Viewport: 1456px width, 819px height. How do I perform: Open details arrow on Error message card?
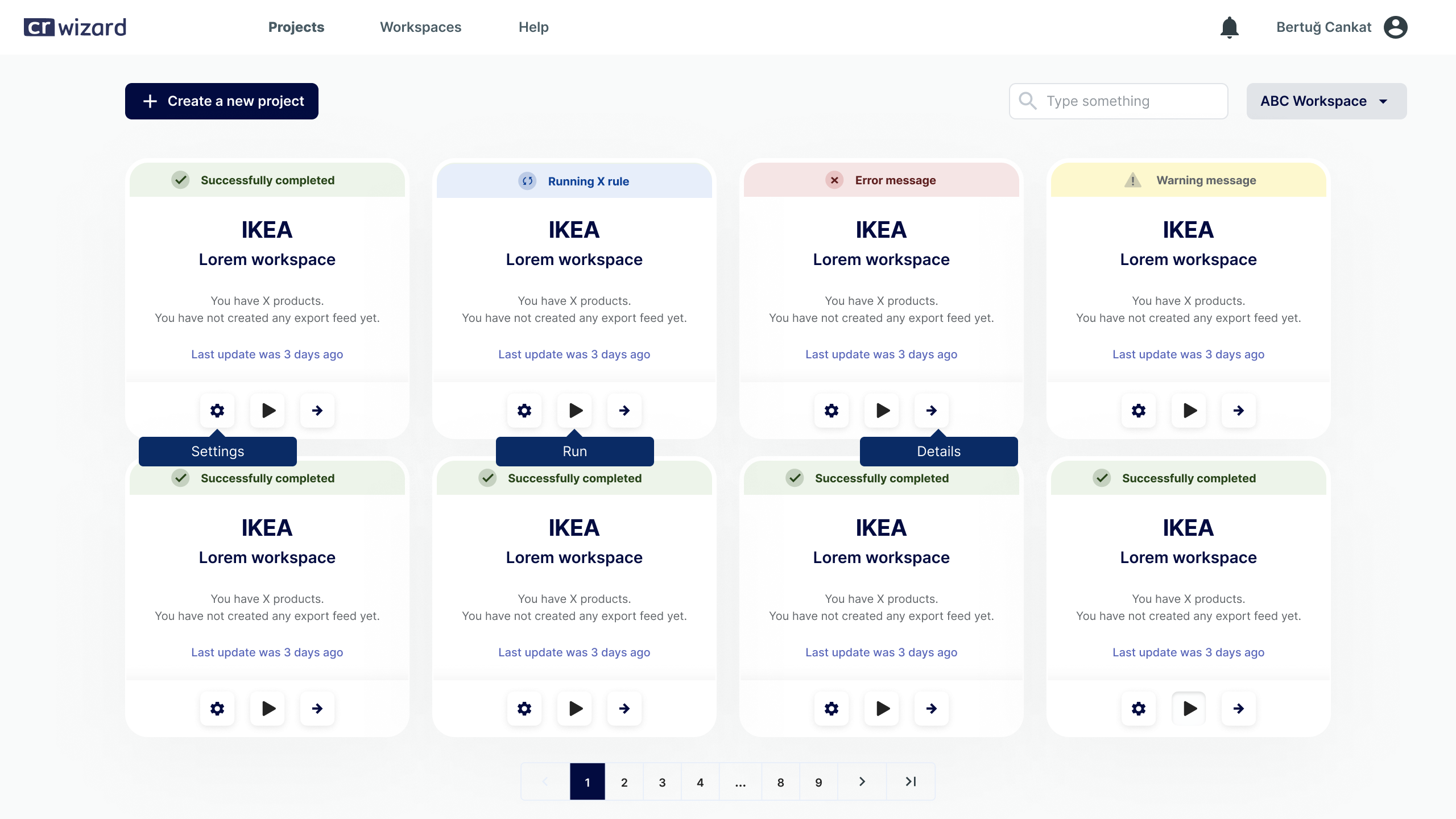click(x=932, y=410)
